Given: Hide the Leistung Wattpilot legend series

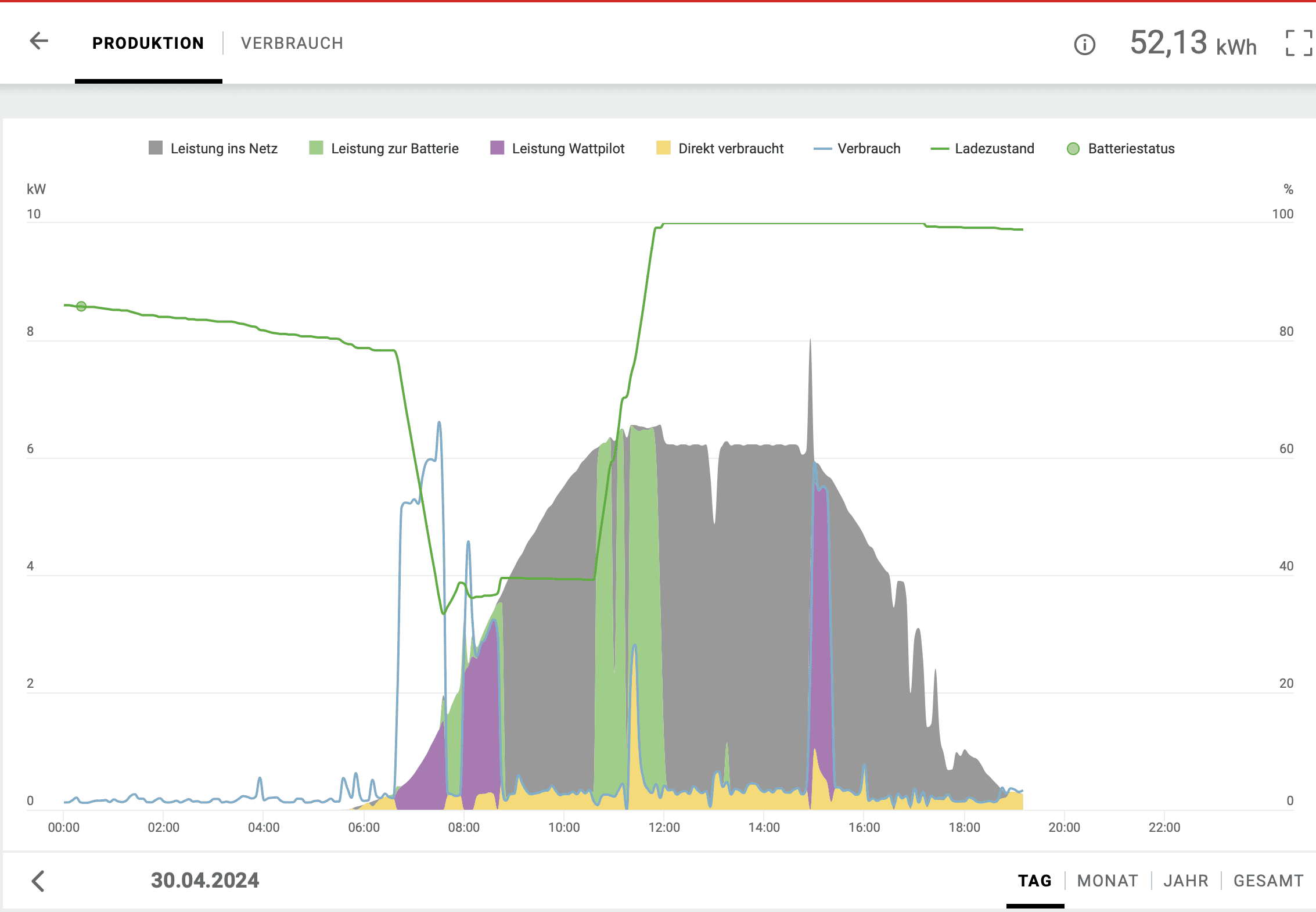Looking at the screenshot, I should tap(567, 149).
